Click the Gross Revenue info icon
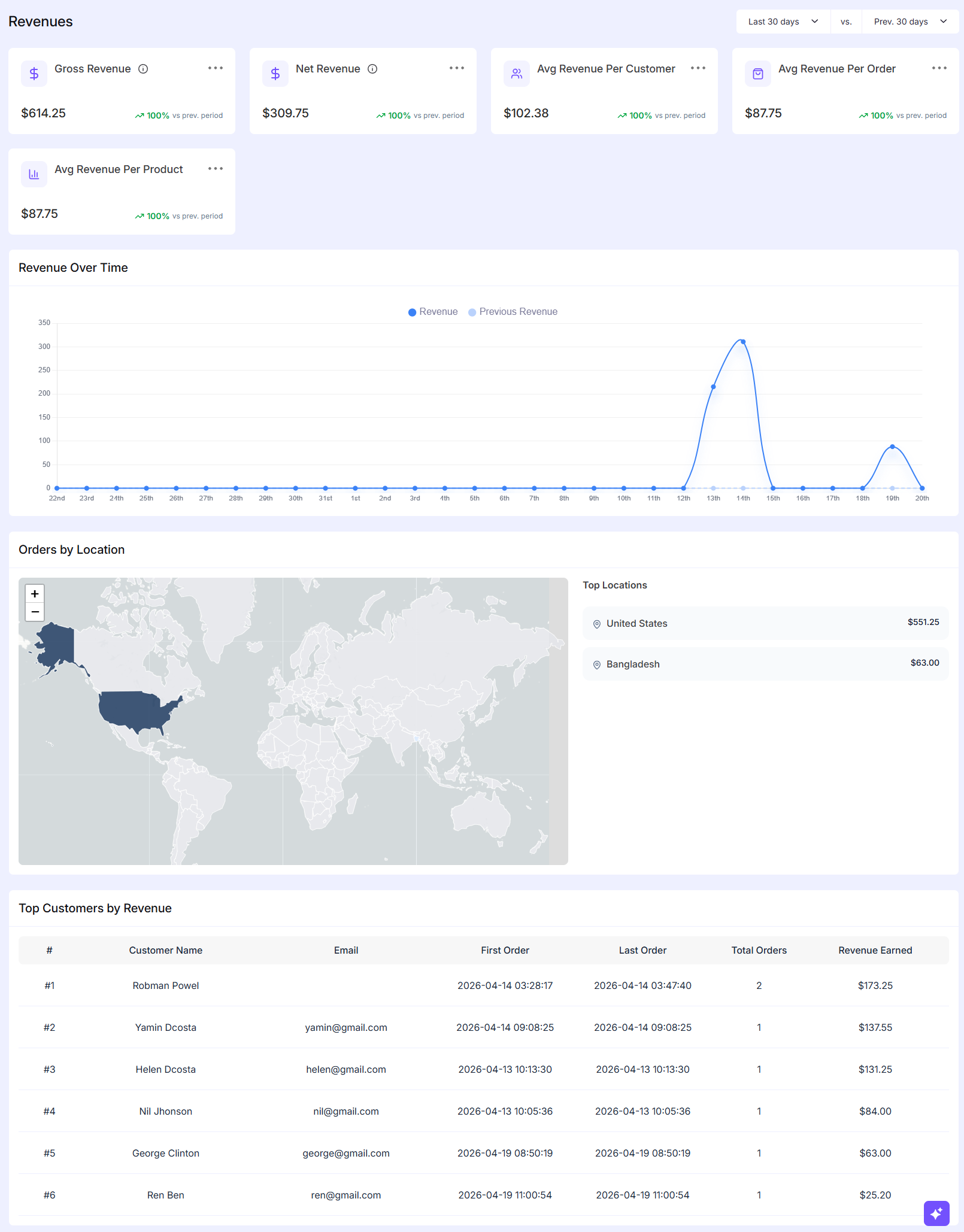The width and height of the screenshot is (964, 1232). coord(143,69)
